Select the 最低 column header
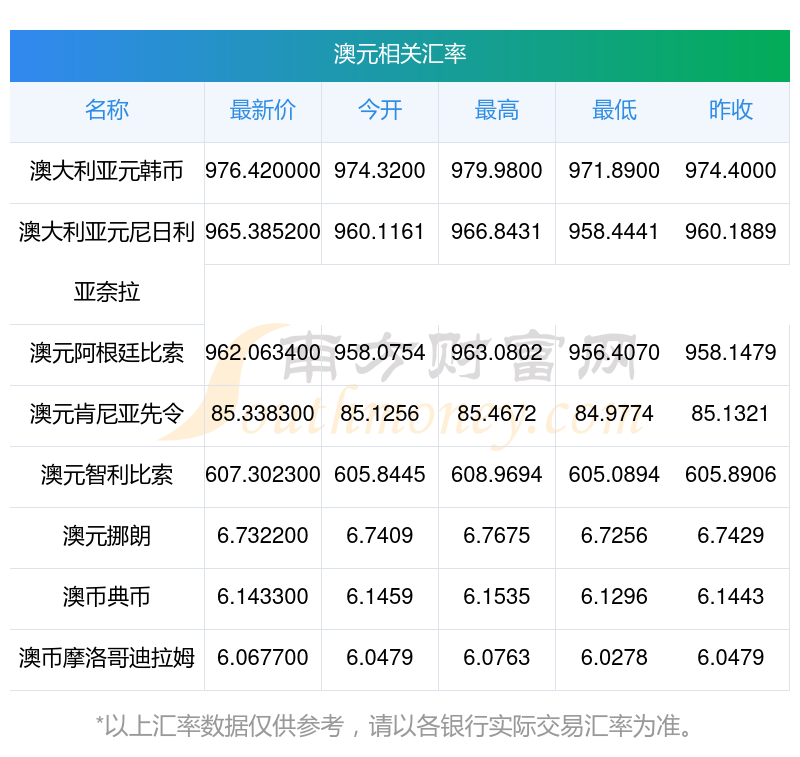This screenshot has height=757, width=800. [x=613, y=110]
